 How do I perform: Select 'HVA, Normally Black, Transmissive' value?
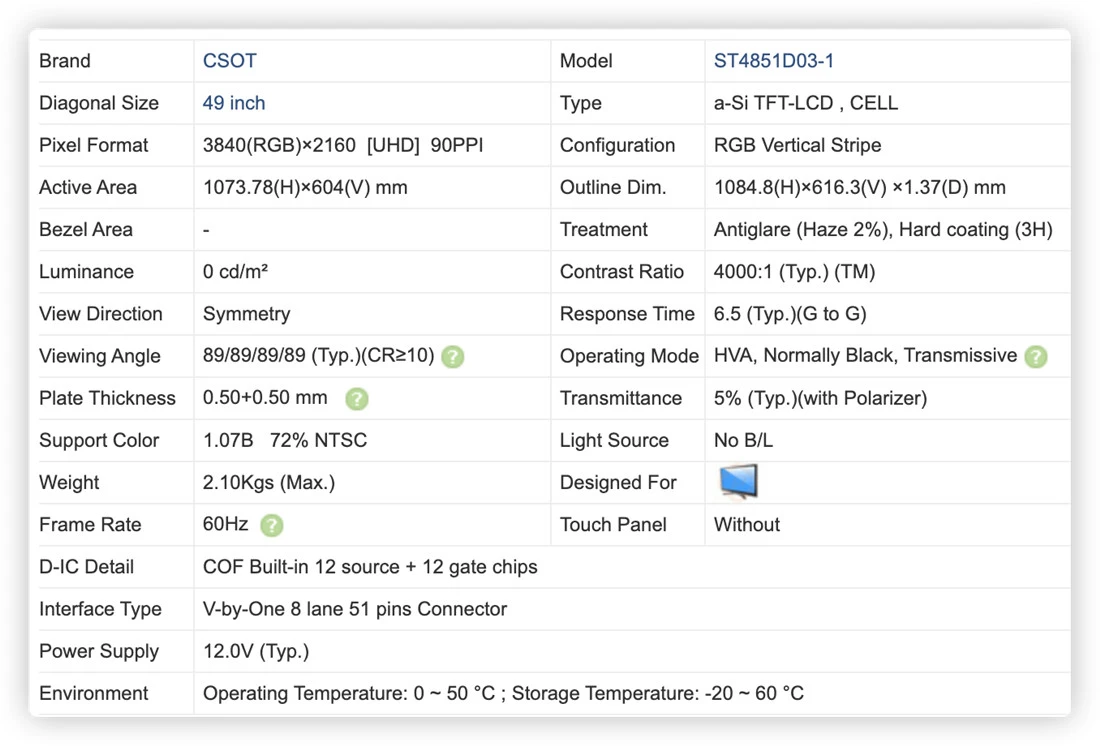click(865, 356)
